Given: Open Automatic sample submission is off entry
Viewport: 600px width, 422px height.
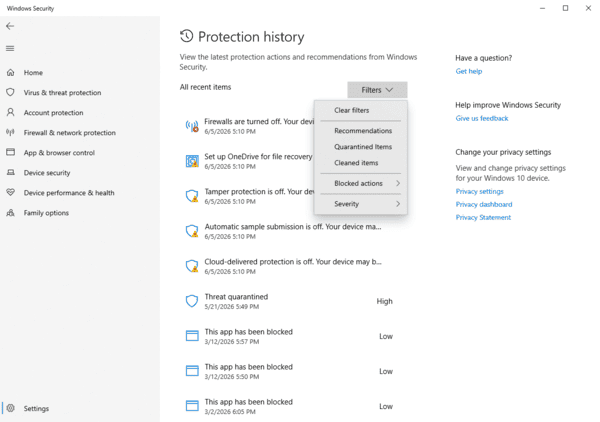Looking at the screenshot, I should tap(293, 231).
